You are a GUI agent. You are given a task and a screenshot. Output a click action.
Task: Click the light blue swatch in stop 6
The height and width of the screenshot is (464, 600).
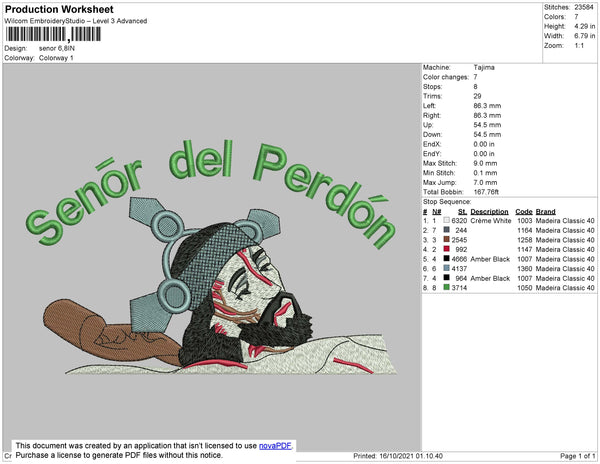(x=446, y=269)
